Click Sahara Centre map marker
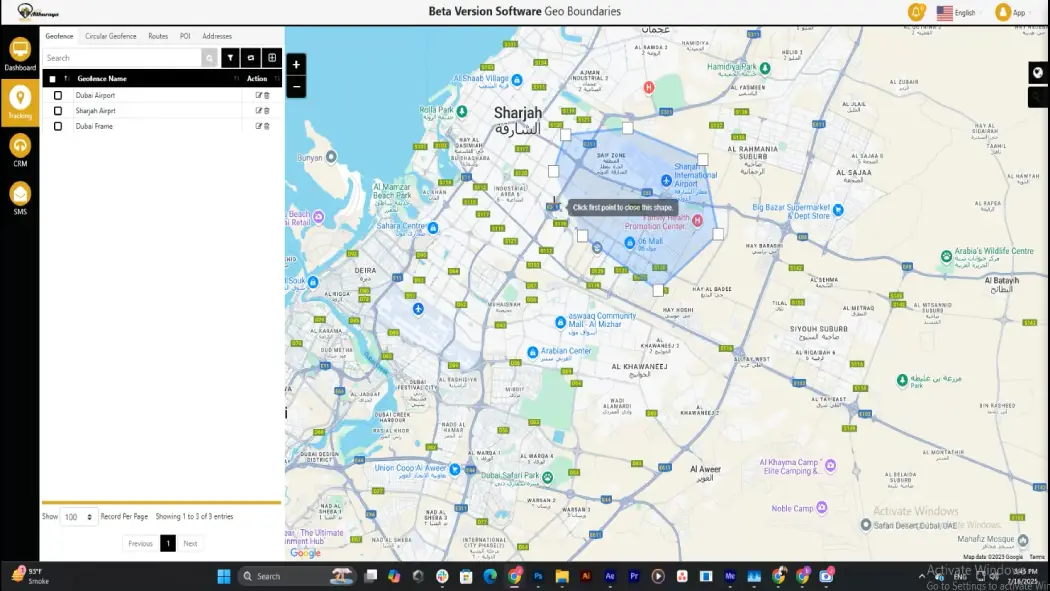 point(433,228)
